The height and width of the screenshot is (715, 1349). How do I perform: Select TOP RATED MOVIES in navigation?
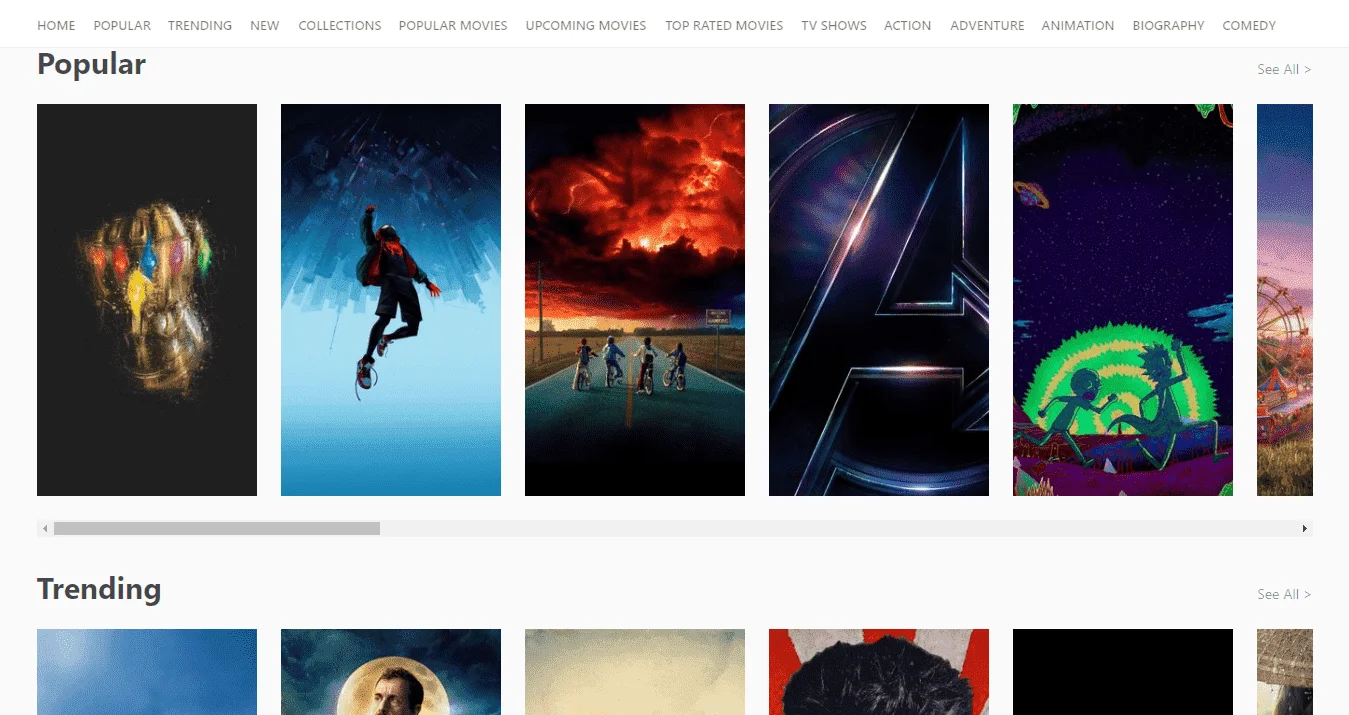724,25
